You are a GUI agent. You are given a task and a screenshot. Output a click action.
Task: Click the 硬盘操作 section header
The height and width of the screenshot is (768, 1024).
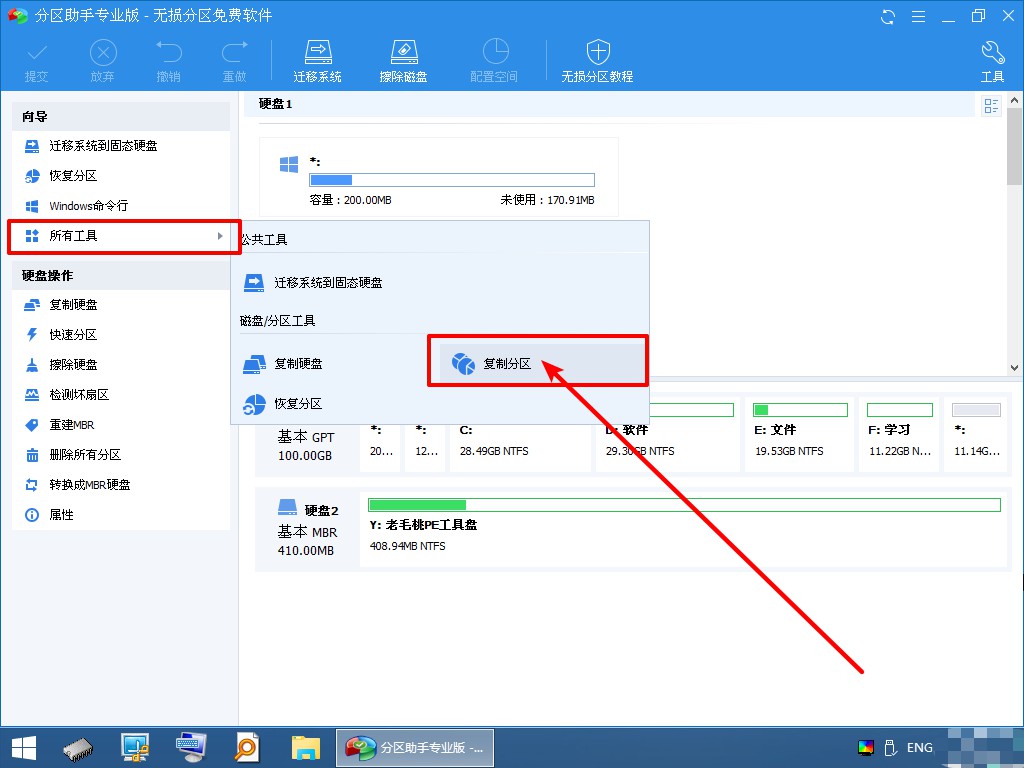click(x=121, y=276)
